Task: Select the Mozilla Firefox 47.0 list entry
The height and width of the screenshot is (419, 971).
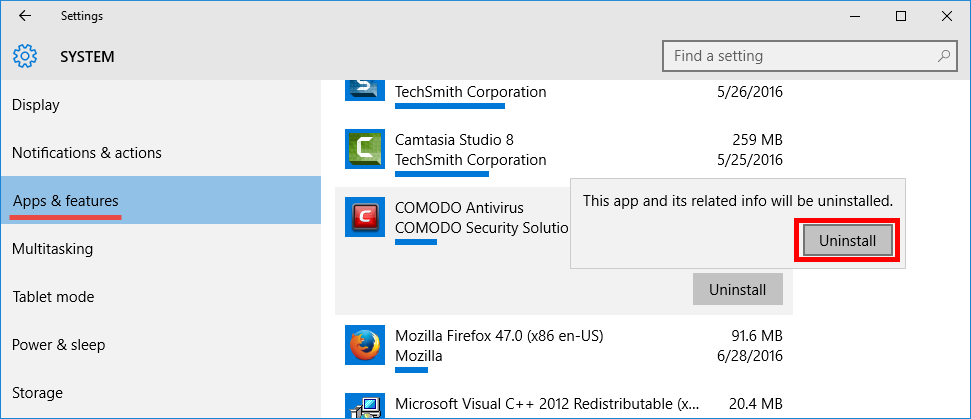Action: point(560,345)
